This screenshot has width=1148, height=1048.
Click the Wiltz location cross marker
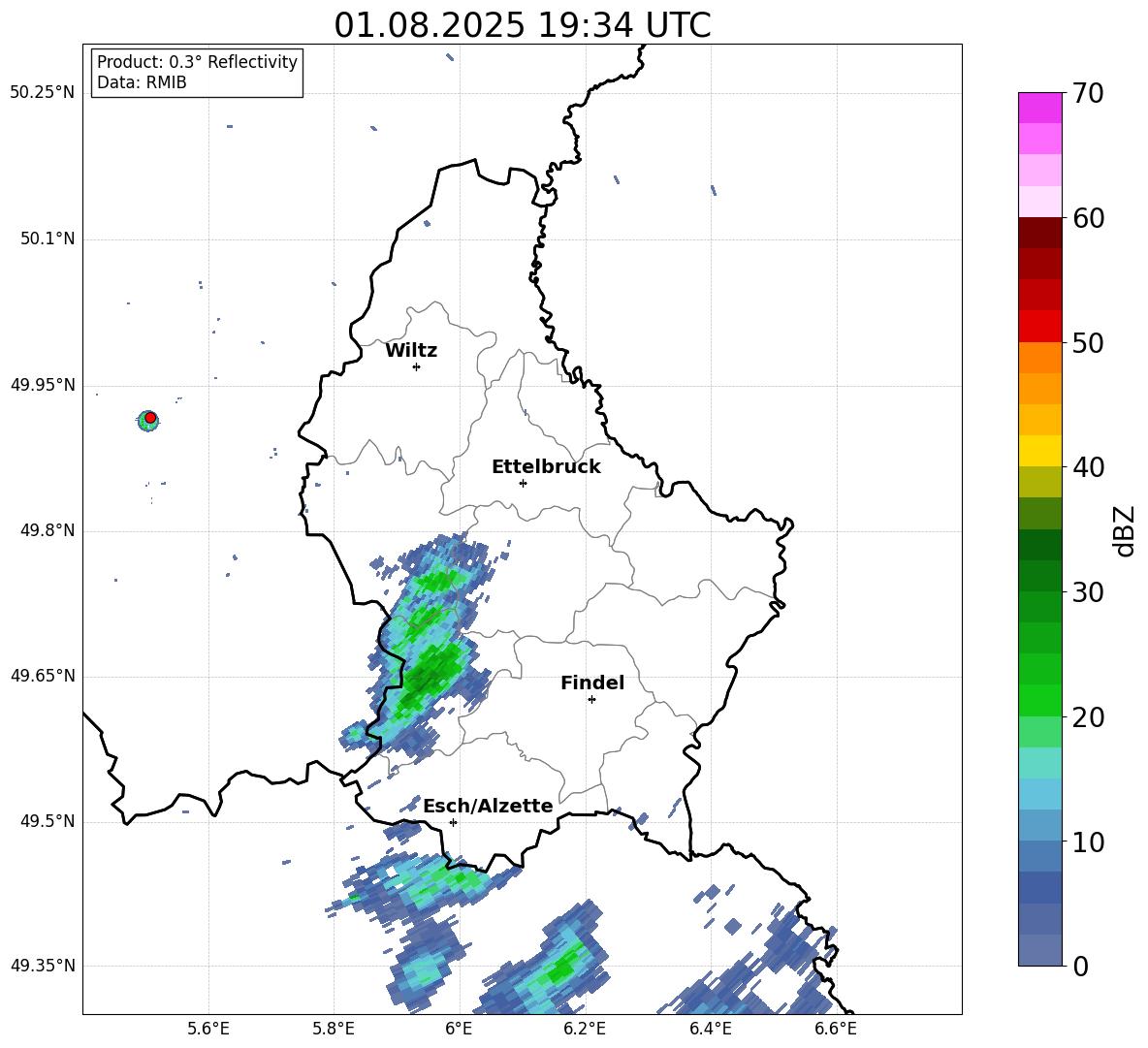tap(417, 366)
